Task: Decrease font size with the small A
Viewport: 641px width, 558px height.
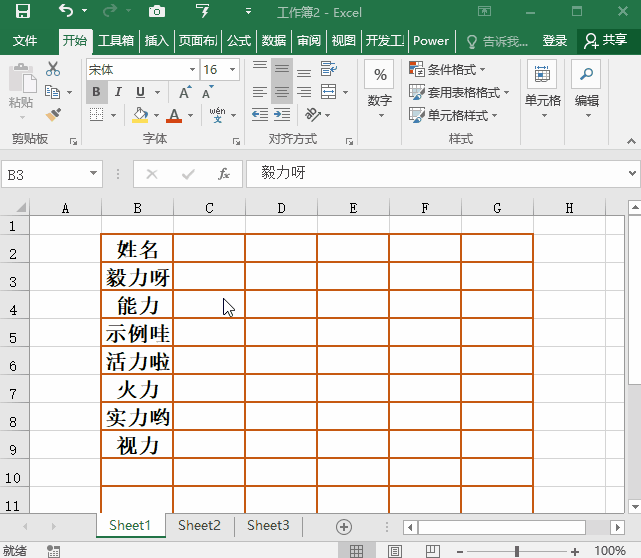Action: 208,92
